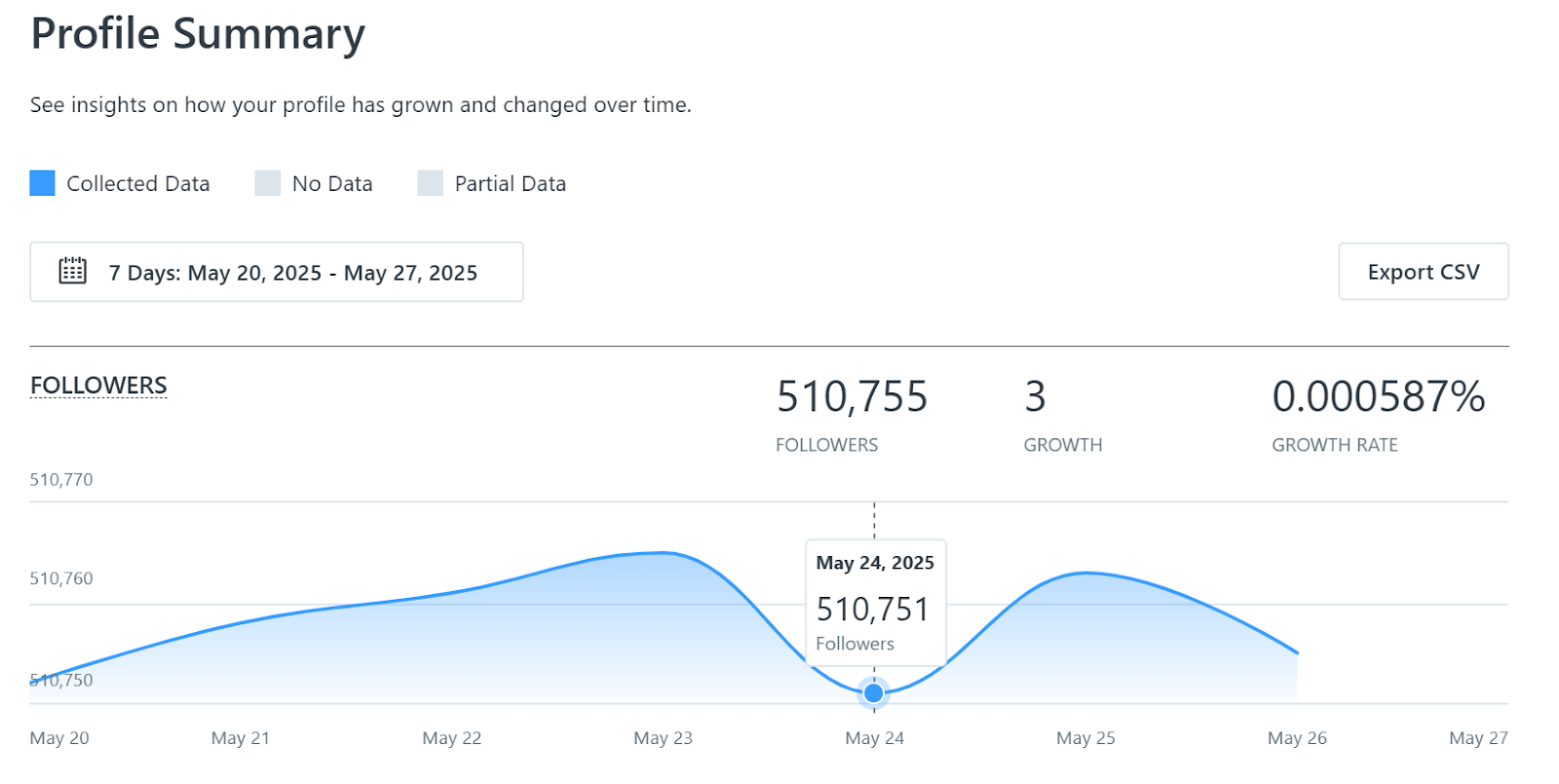
Task: Click the No Data legend swatch
Action: click(268, 183)
